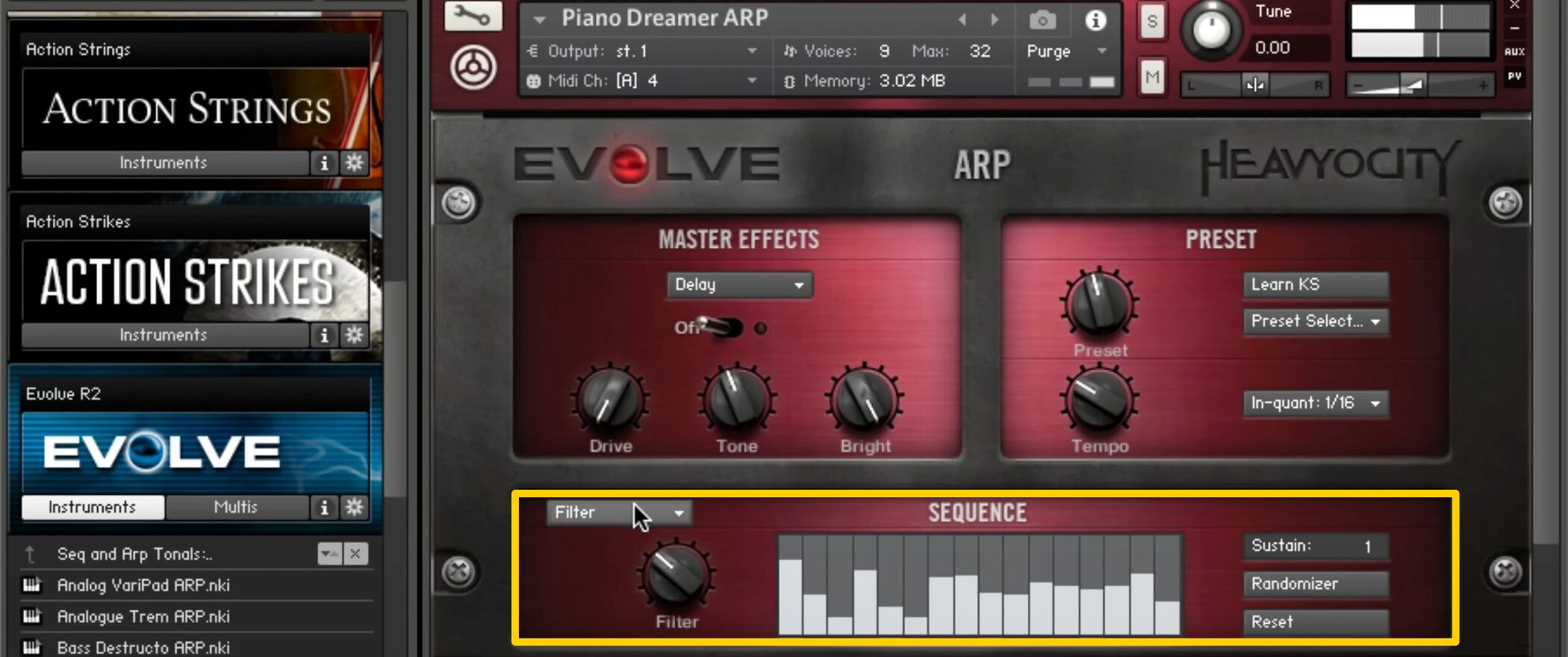Toggle the Master Effects Off switch

pos(721,327)
